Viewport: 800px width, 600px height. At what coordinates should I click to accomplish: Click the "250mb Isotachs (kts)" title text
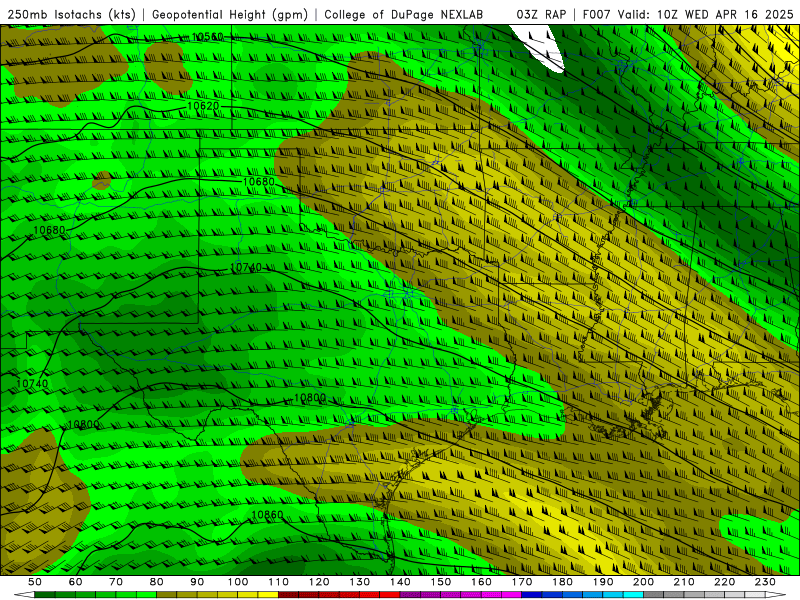71,15
